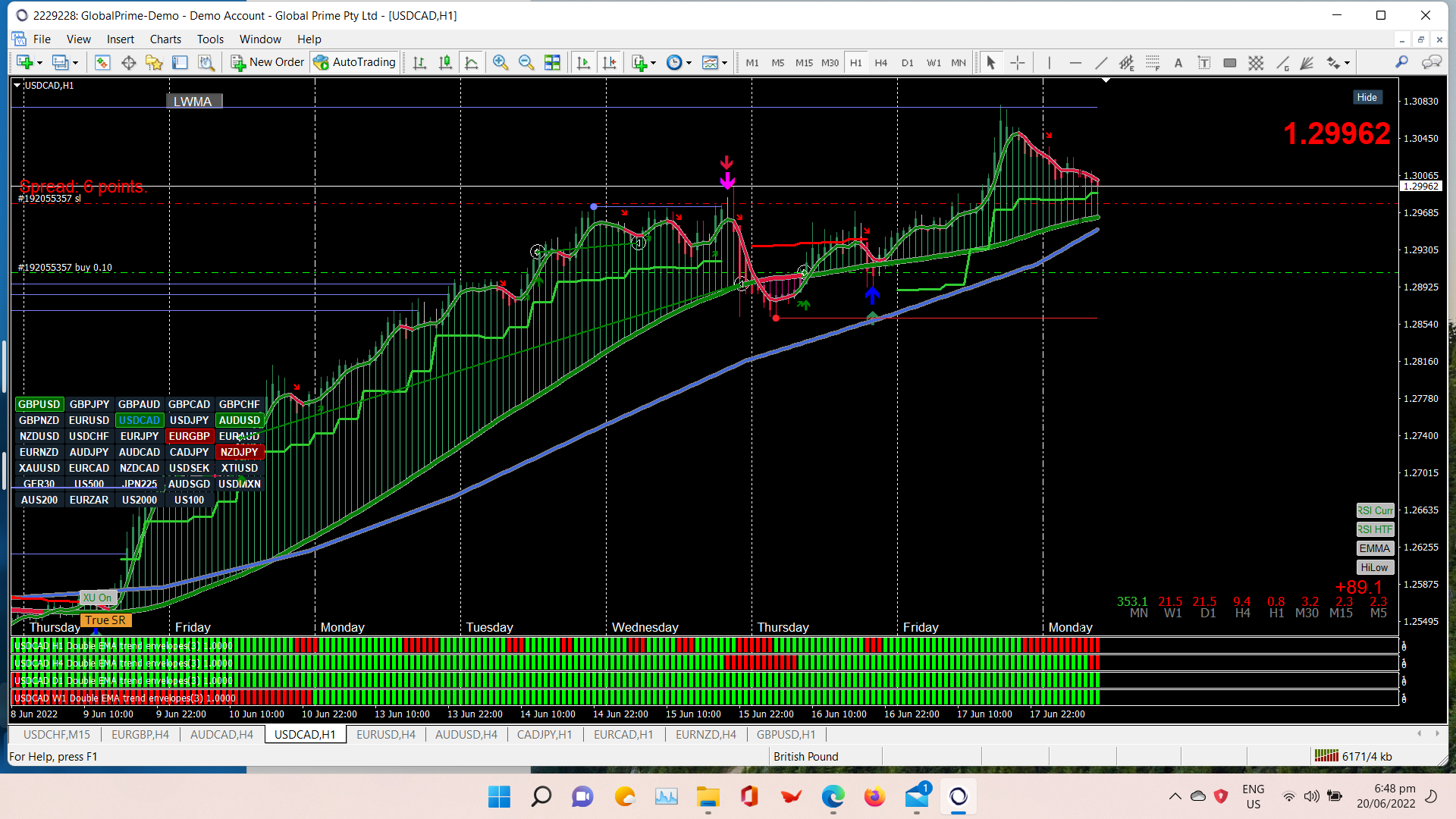
Task: Expand the arrows objects dropdown
Action: click(1347, 63)
